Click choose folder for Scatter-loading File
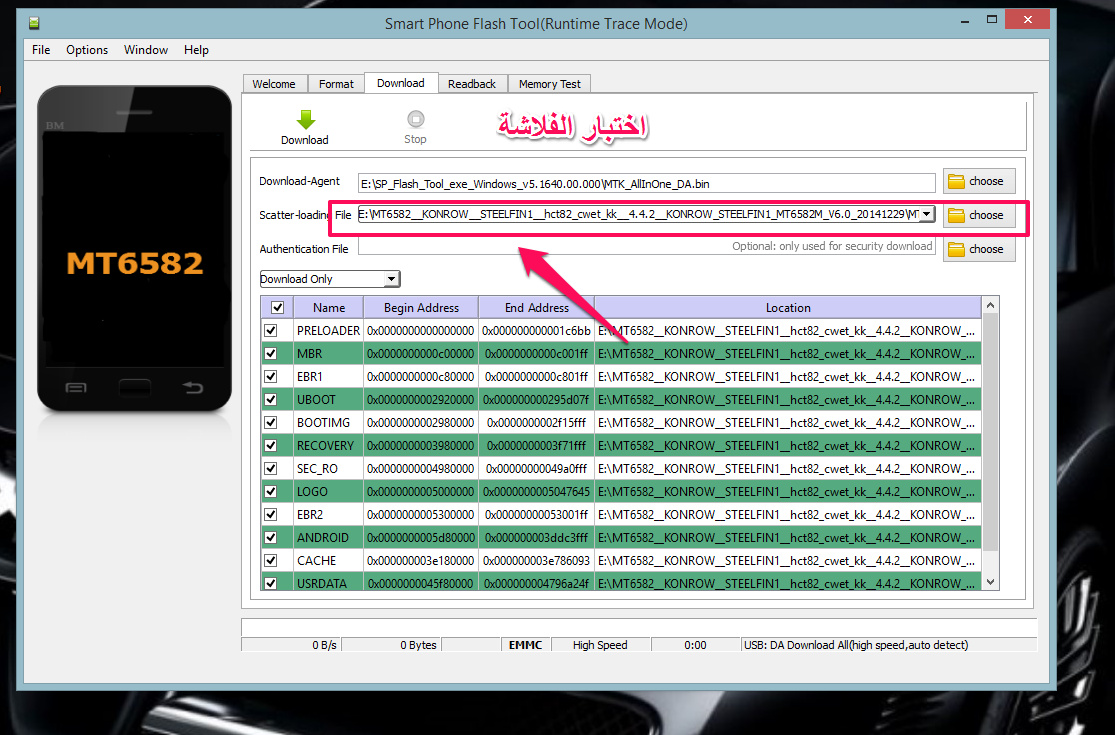 click(978, 215)
